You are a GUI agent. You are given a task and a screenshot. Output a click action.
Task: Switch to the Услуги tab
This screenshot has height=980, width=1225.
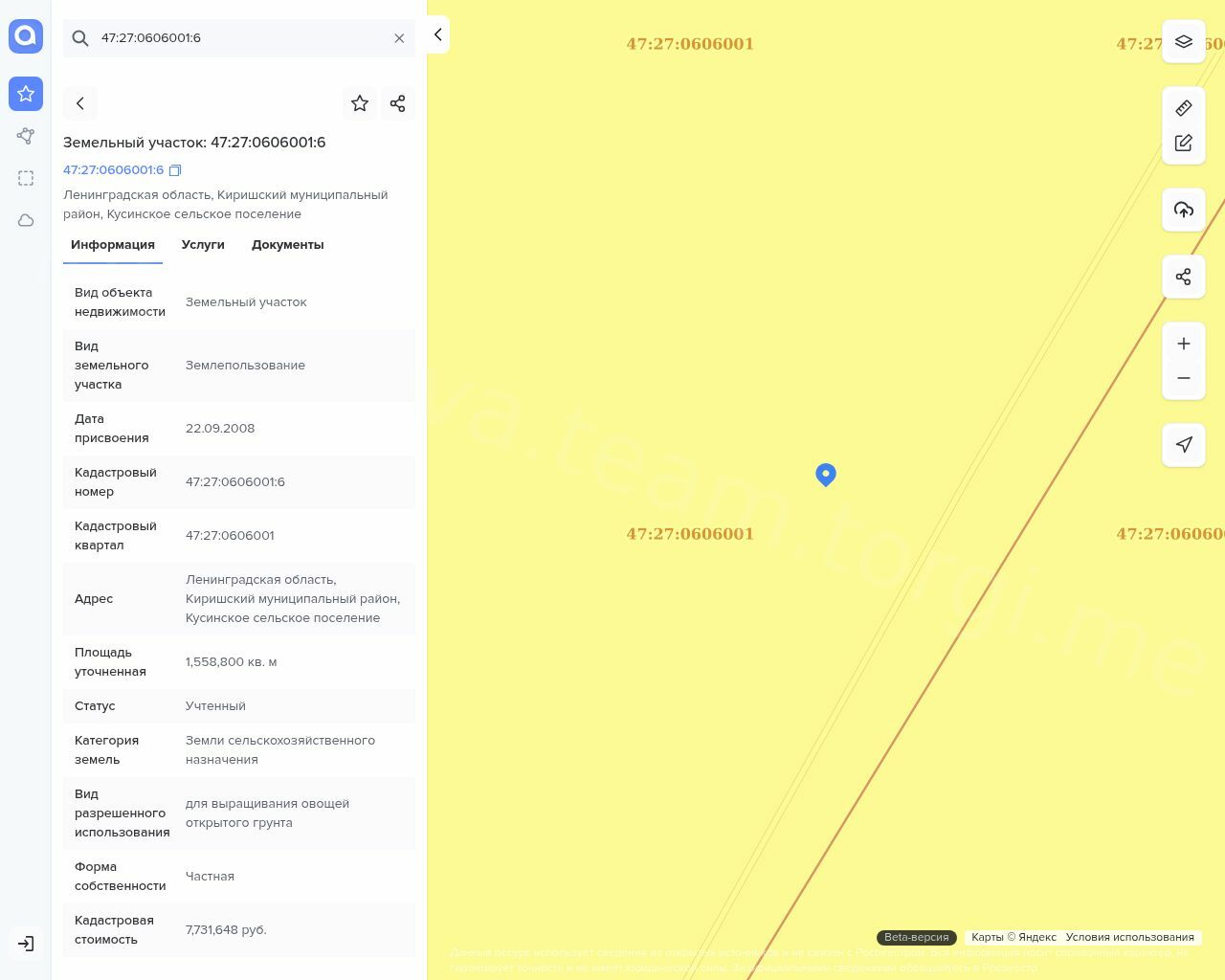pos(203,245)
